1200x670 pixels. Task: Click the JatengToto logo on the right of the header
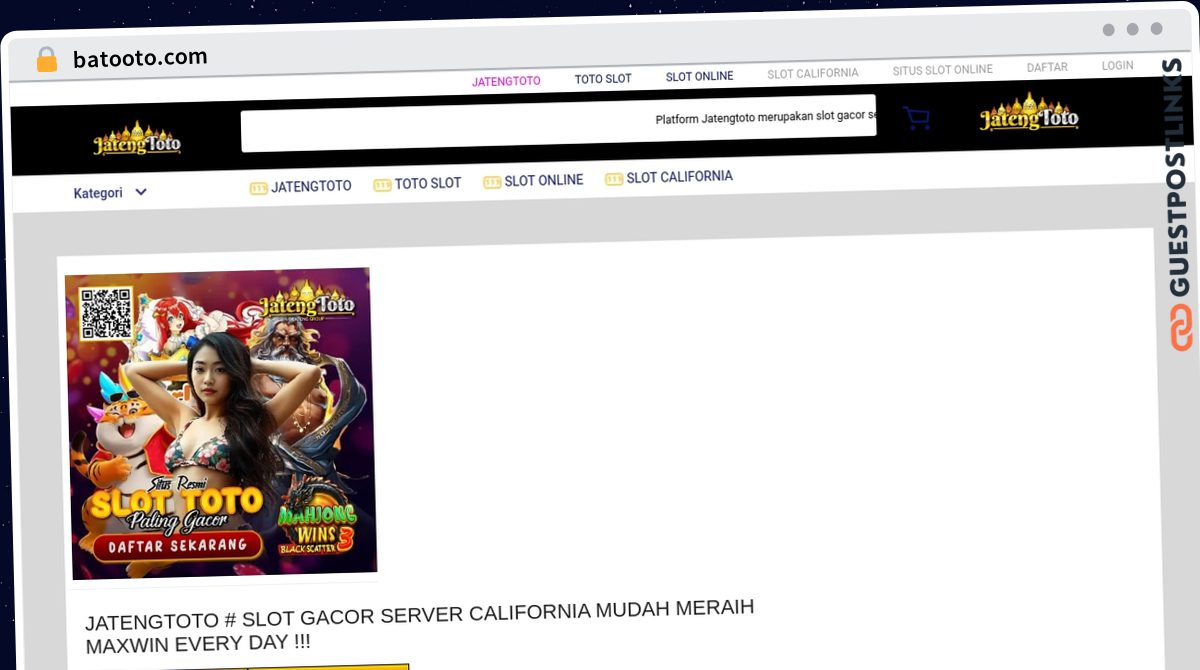(1029, 113)
